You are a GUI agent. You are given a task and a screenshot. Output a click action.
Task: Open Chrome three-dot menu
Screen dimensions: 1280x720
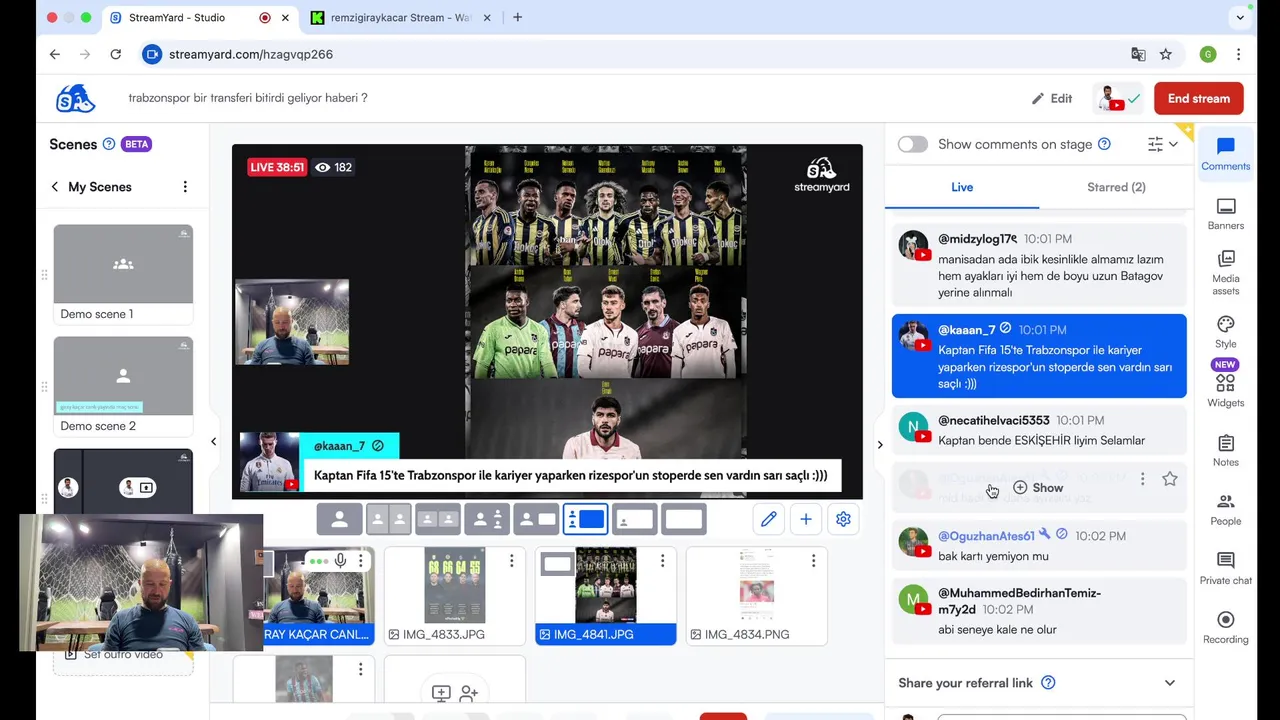(1238, 54)
